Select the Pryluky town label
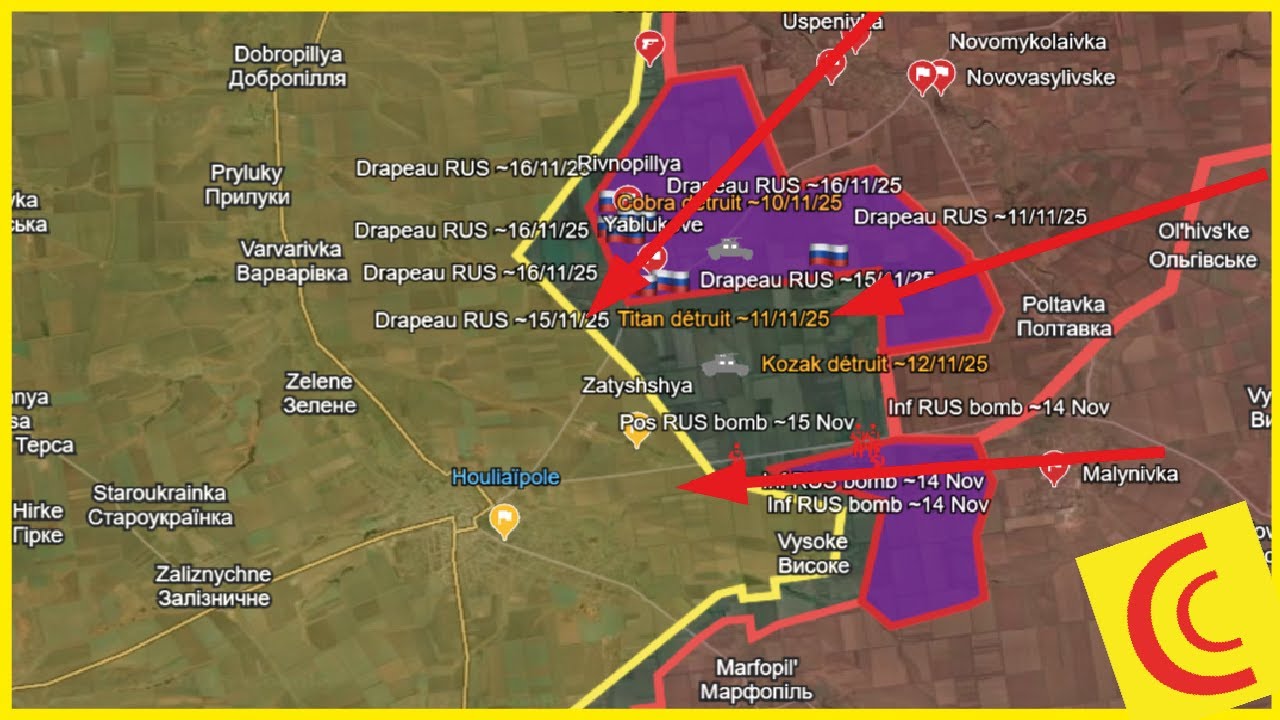 point(247,185)
